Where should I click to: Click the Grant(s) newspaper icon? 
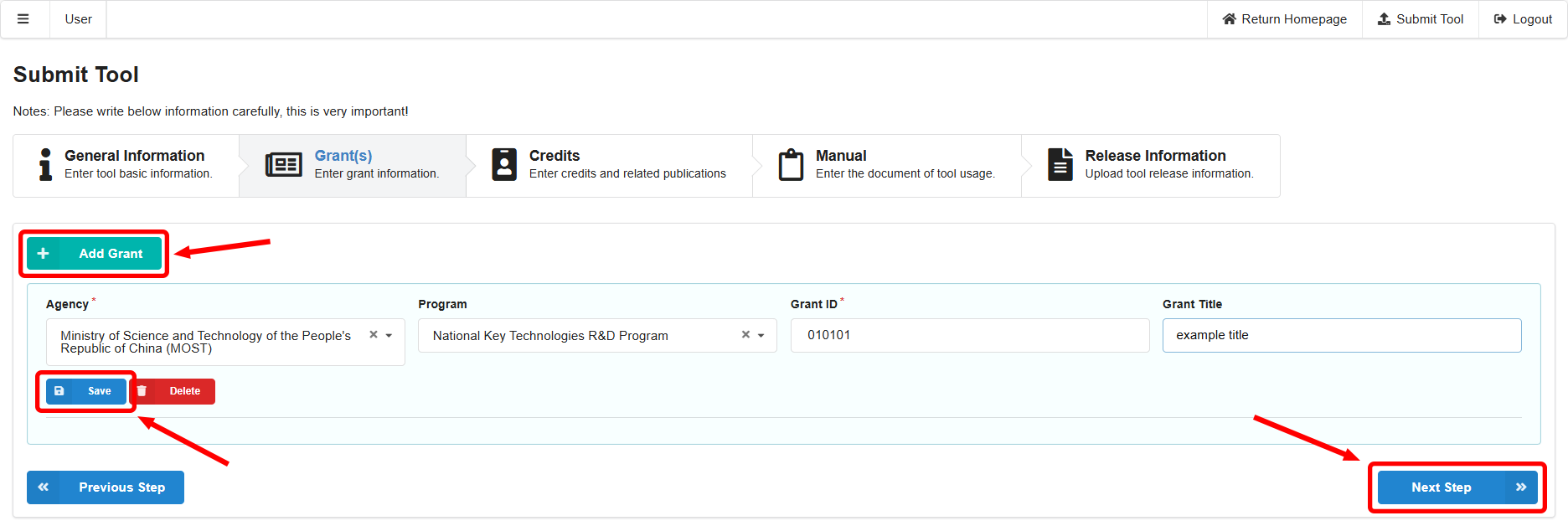tap(283, 164)
